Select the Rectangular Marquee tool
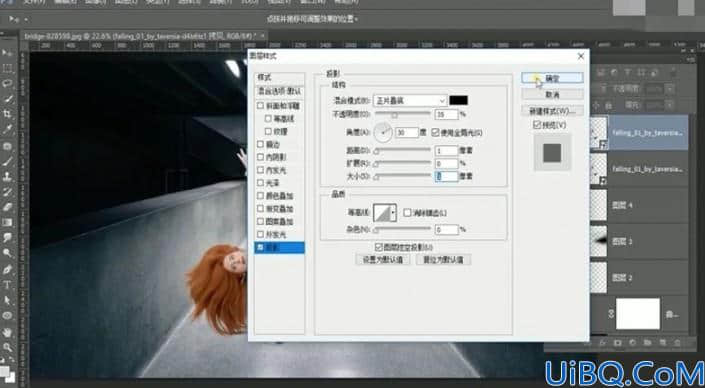The width and height of the screenshot is (705, 388). [x=7, y=68]
